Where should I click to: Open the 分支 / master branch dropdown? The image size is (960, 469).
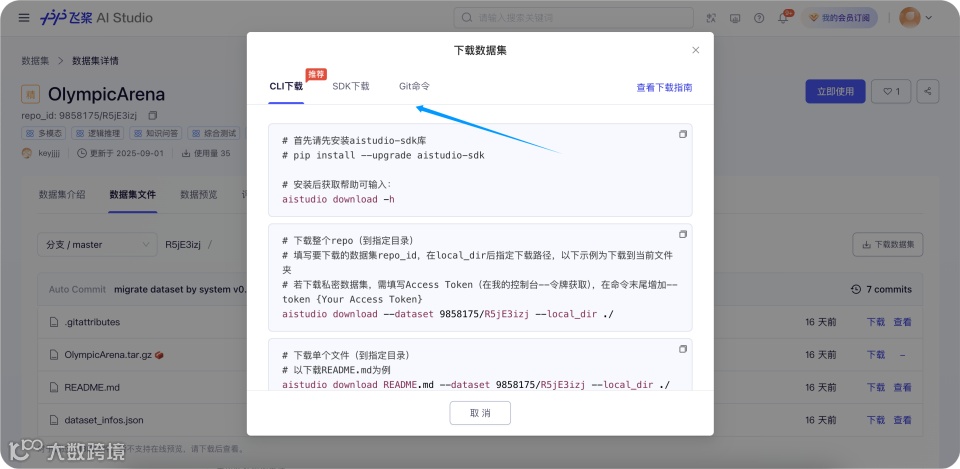(97, 244)
